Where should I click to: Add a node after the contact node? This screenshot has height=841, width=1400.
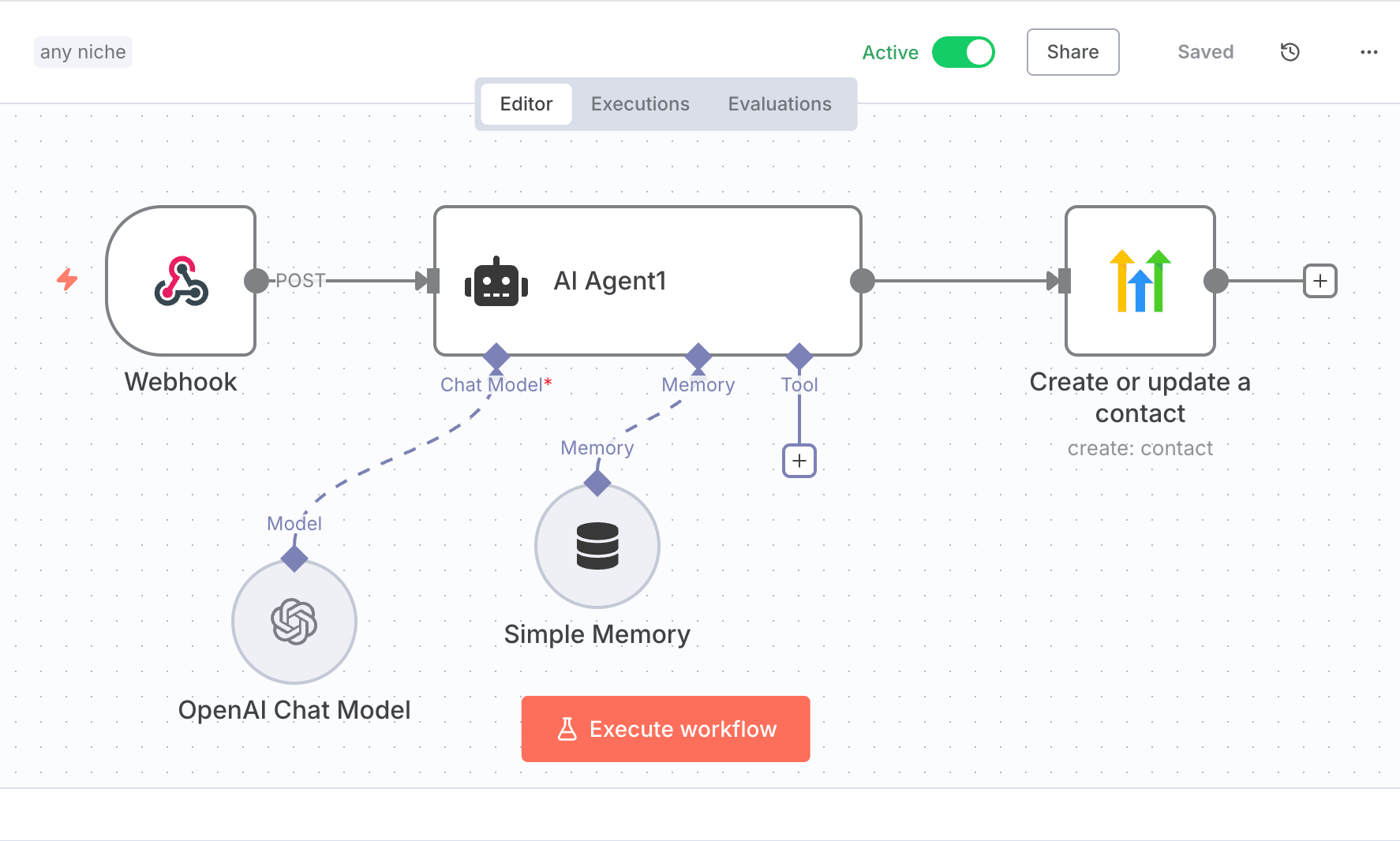pos(1320,281)
